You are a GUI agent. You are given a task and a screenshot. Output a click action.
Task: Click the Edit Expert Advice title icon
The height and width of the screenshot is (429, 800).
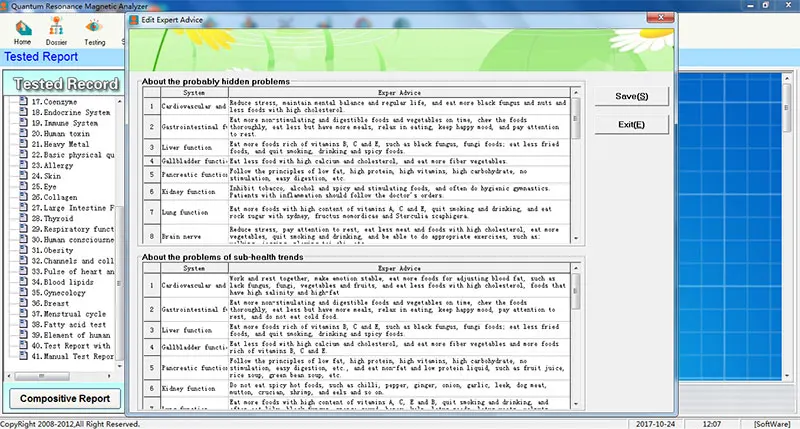click(134, 19)
